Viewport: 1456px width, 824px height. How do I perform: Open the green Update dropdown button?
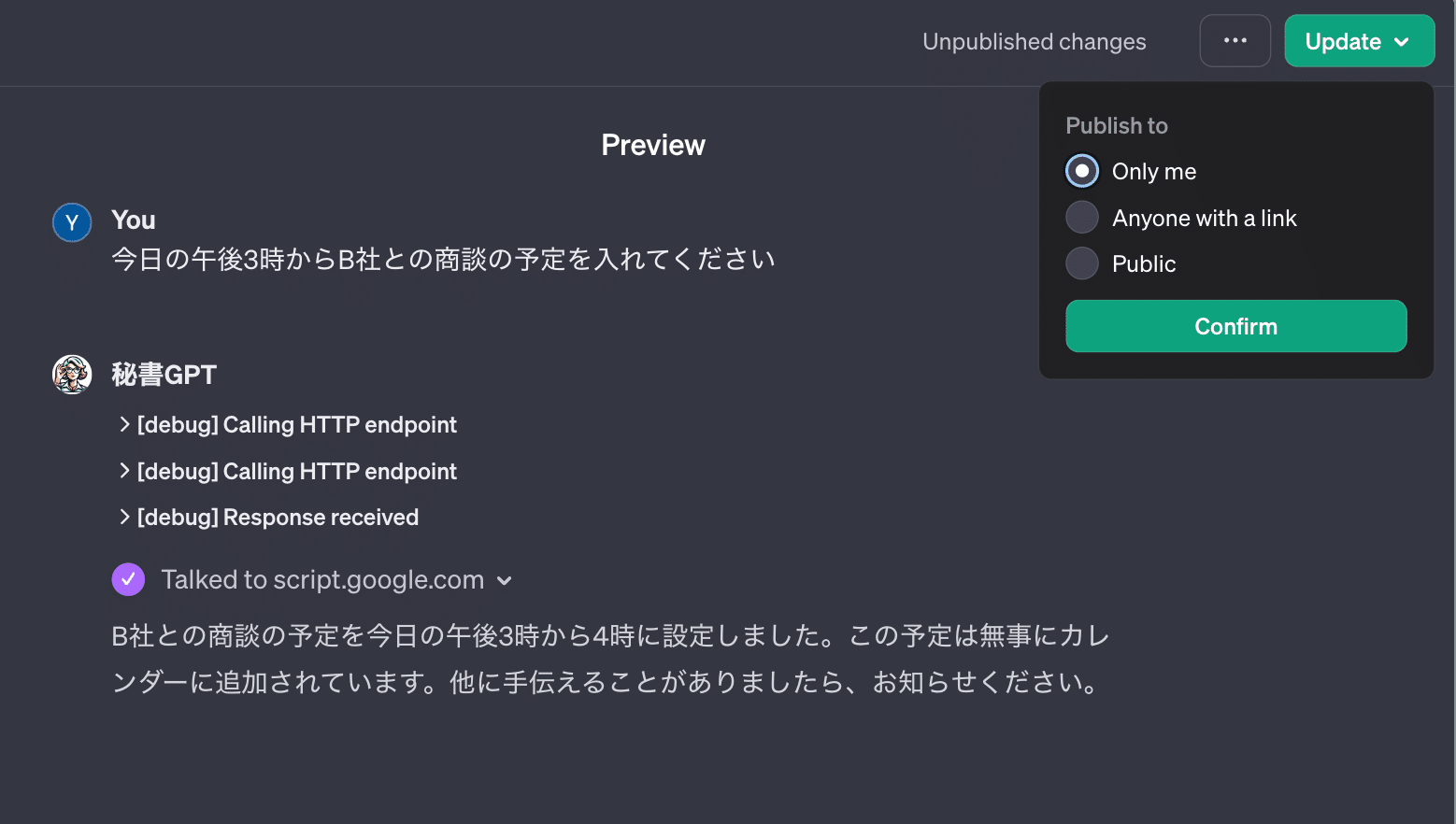click(x=1358, y=41)
